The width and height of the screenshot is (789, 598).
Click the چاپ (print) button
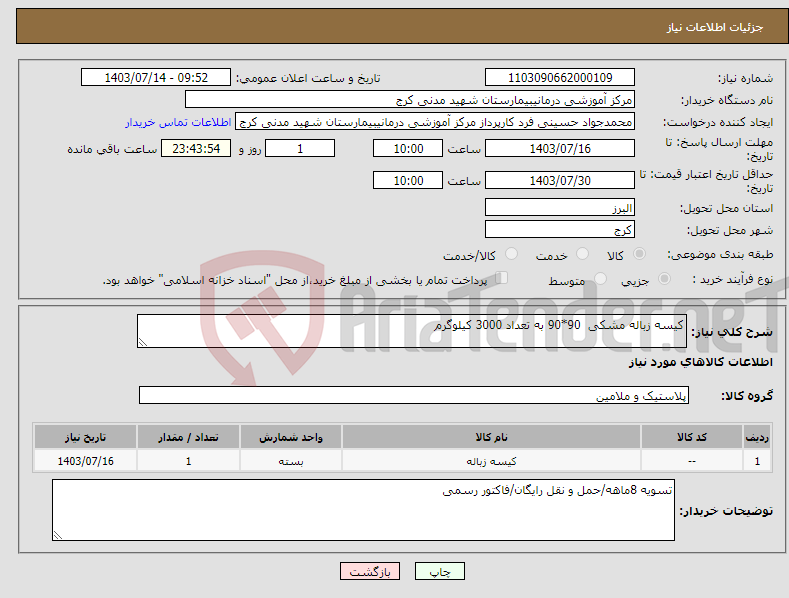(x=439, y=571)
